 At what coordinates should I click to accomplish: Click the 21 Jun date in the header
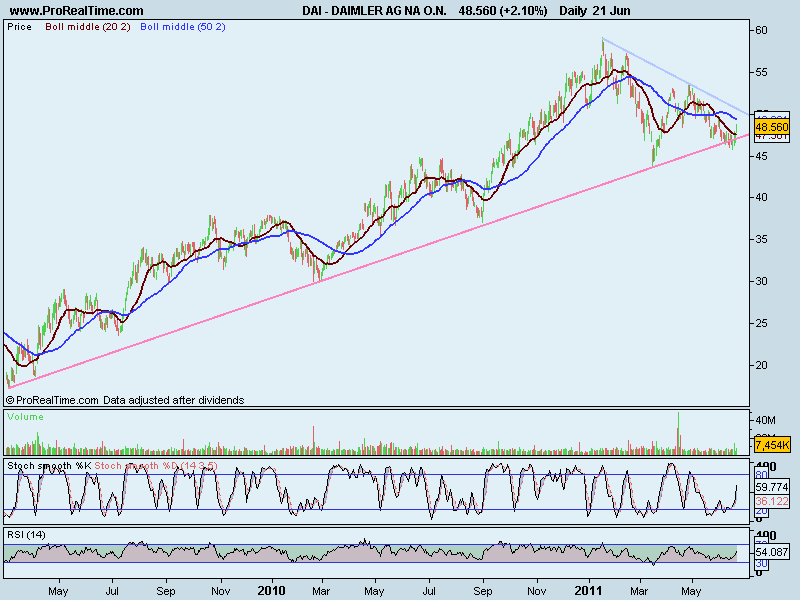coord(611,11)
